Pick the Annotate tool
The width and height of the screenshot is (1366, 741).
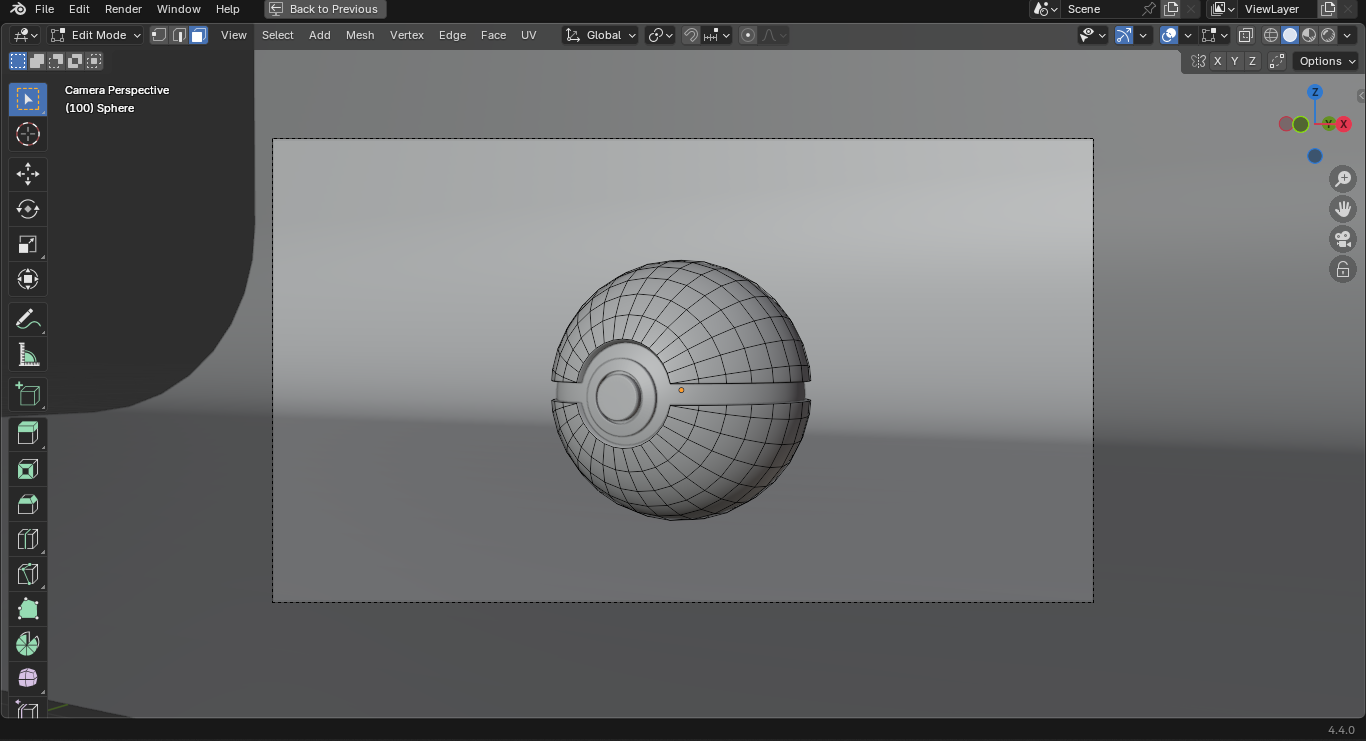coord(28,320)
